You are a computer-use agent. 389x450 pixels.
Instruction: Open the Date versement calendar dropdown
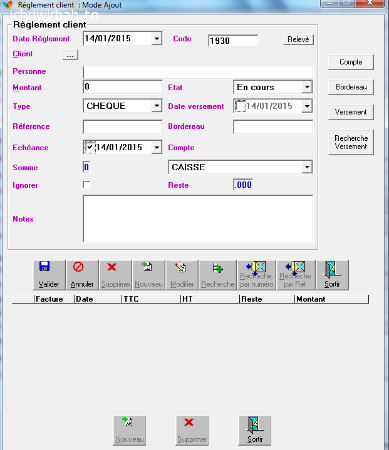307,106
